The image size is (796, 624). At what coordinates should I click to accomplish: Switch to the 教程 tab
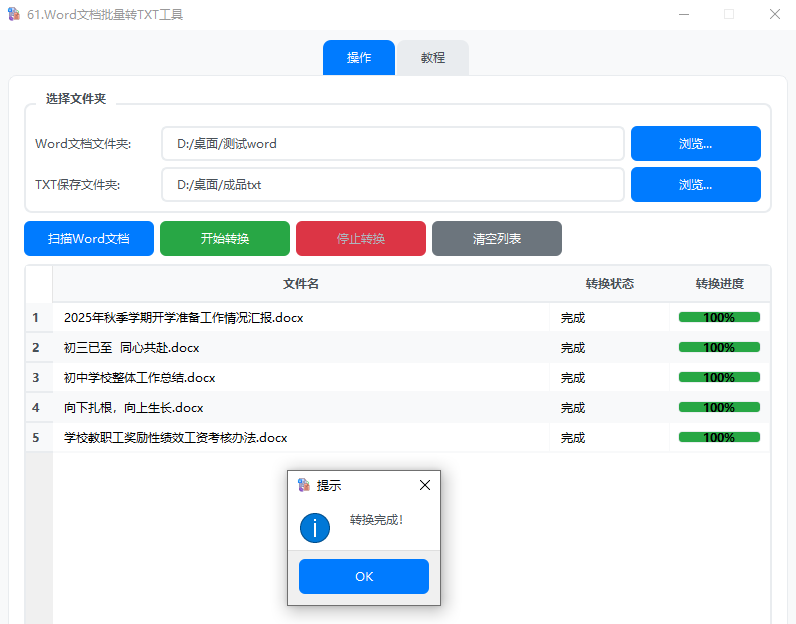[432, 58]
